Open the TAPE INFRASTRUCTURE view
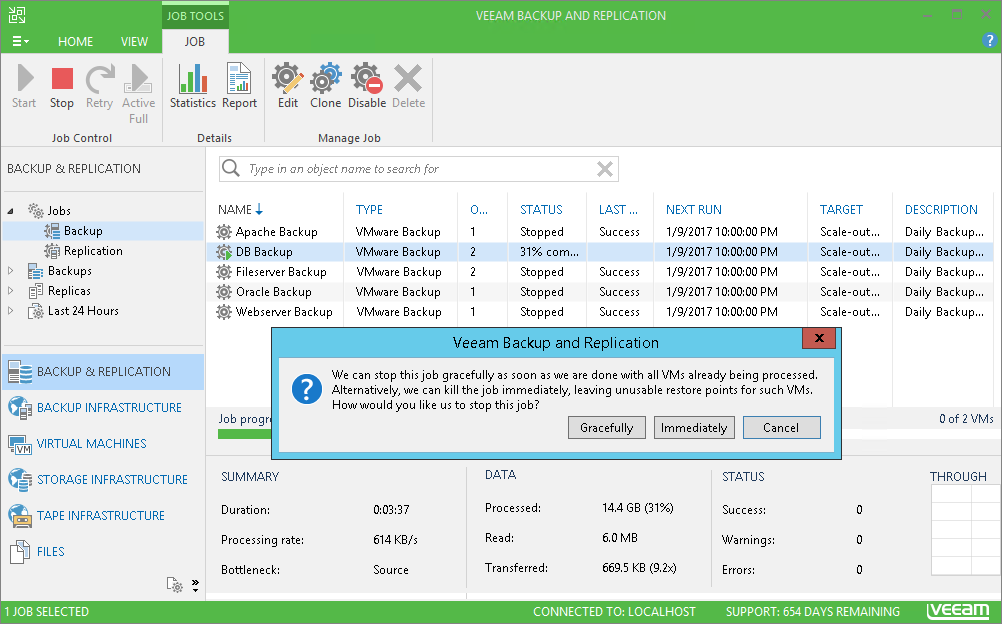The image size is (1002, 624). (x=103, y=515)
